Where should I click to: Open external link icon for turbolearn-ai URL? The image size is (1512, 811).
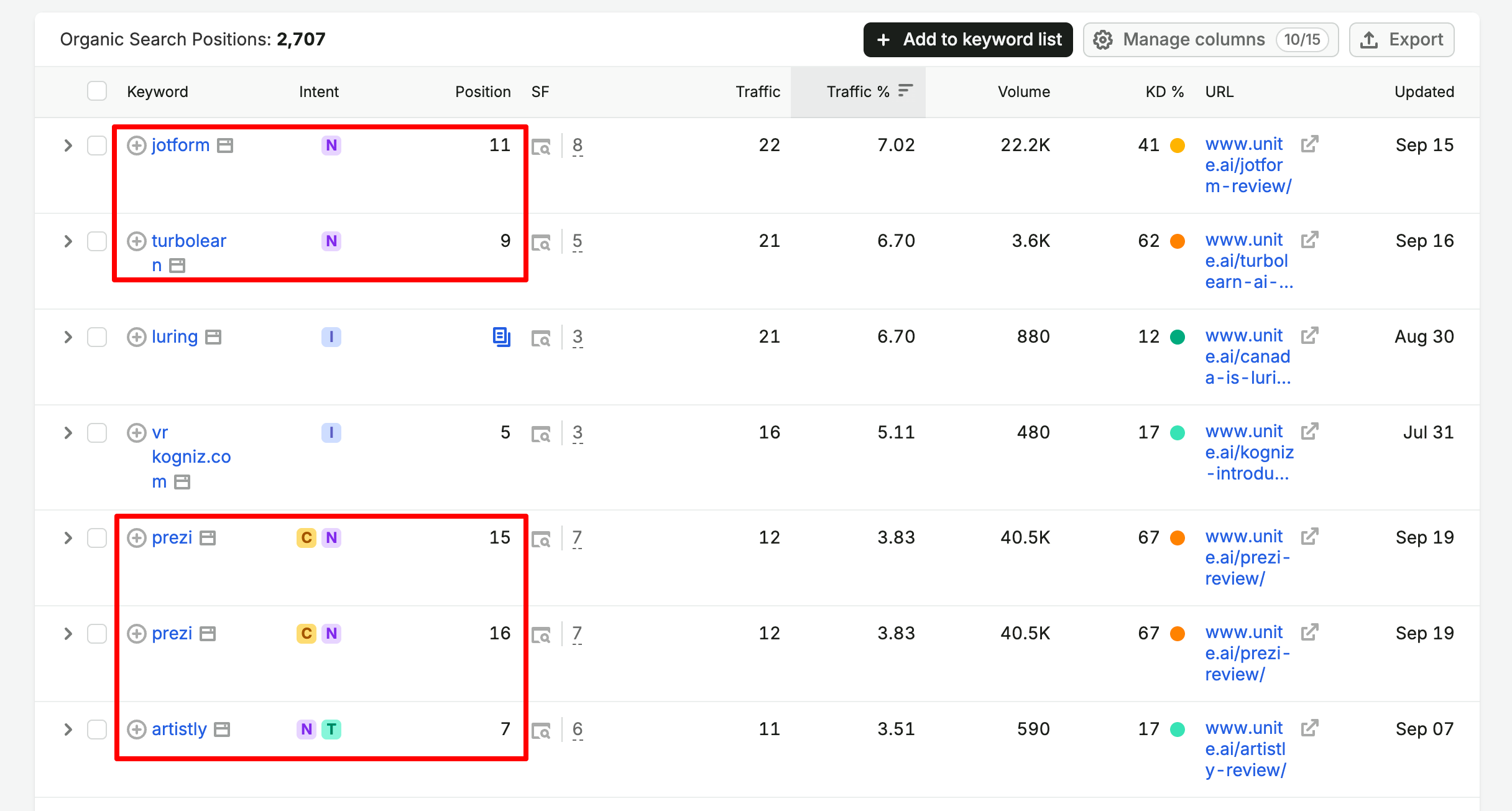pyautogui.click(x=1310, y=240)
